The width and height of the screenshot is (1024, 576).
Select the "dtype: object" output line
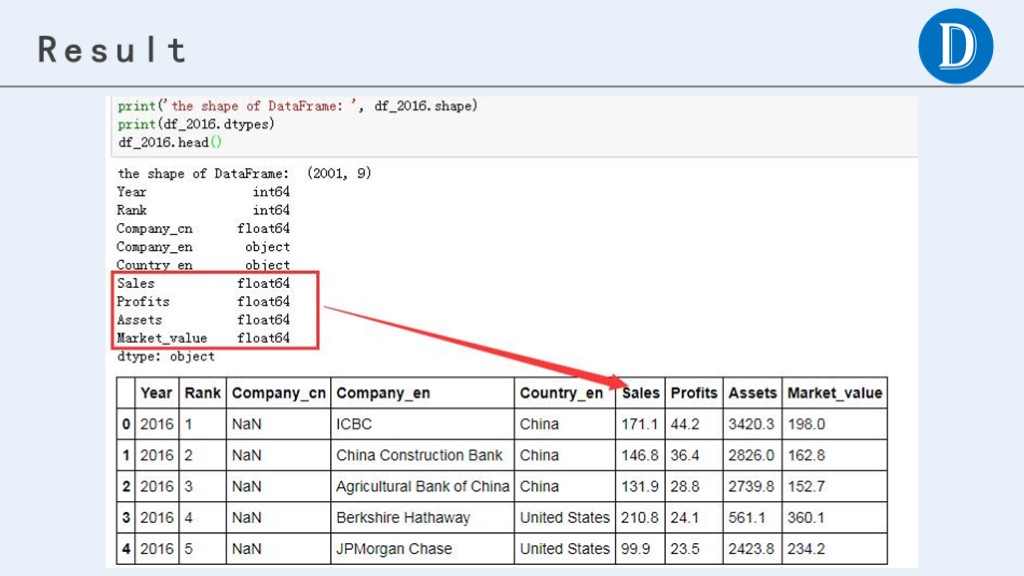(166, 357)
